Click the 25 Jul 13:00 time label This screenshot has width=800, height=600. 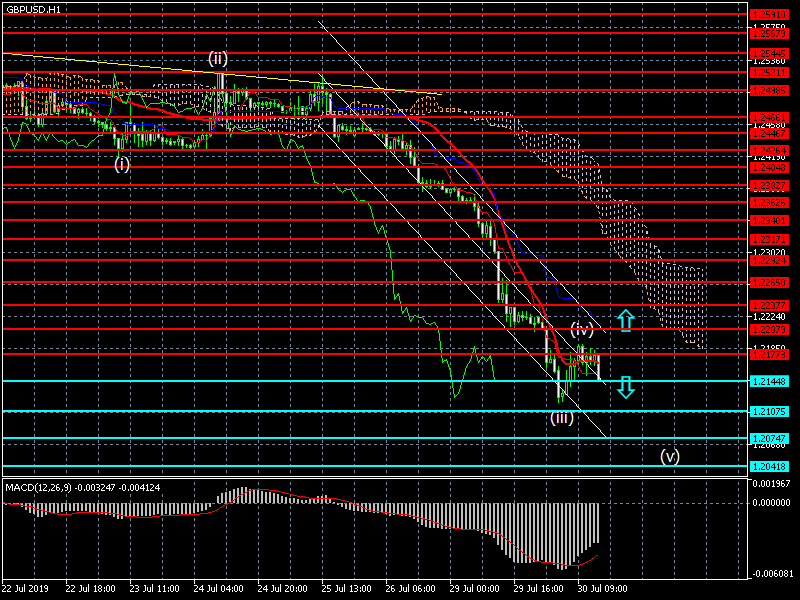347,589
